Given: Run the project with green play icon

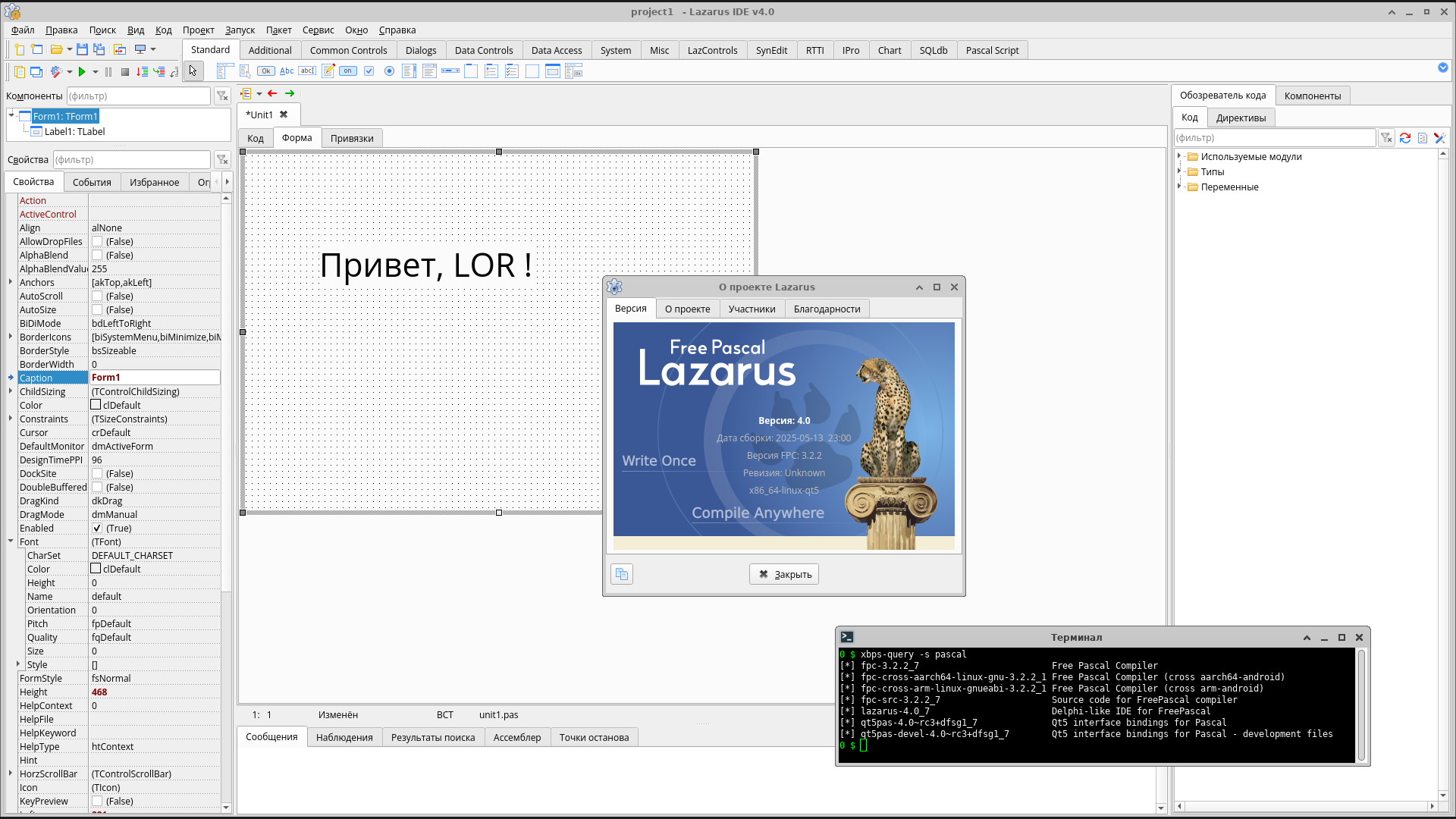Looking at the screenshot, I should click(82, 72).
